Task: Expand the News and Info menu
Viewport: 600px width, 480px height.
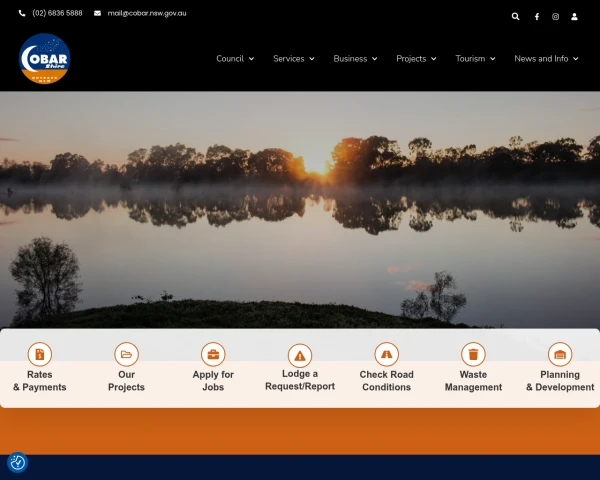Action: [x=545, y=59]
